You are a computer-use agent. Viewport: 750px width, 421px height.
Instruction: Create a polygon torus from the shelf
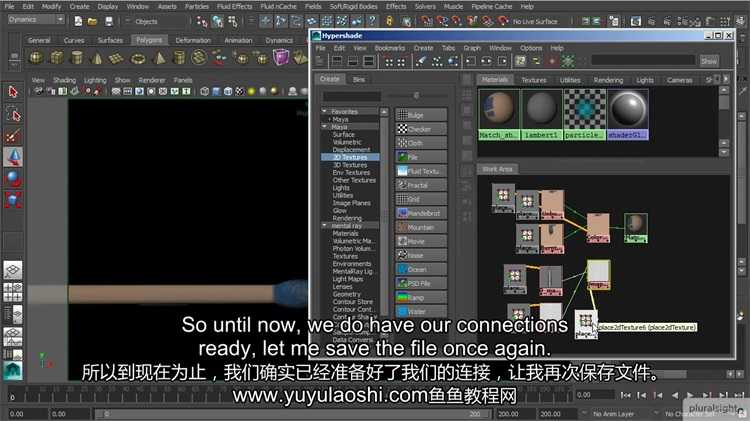coord(138,58)
